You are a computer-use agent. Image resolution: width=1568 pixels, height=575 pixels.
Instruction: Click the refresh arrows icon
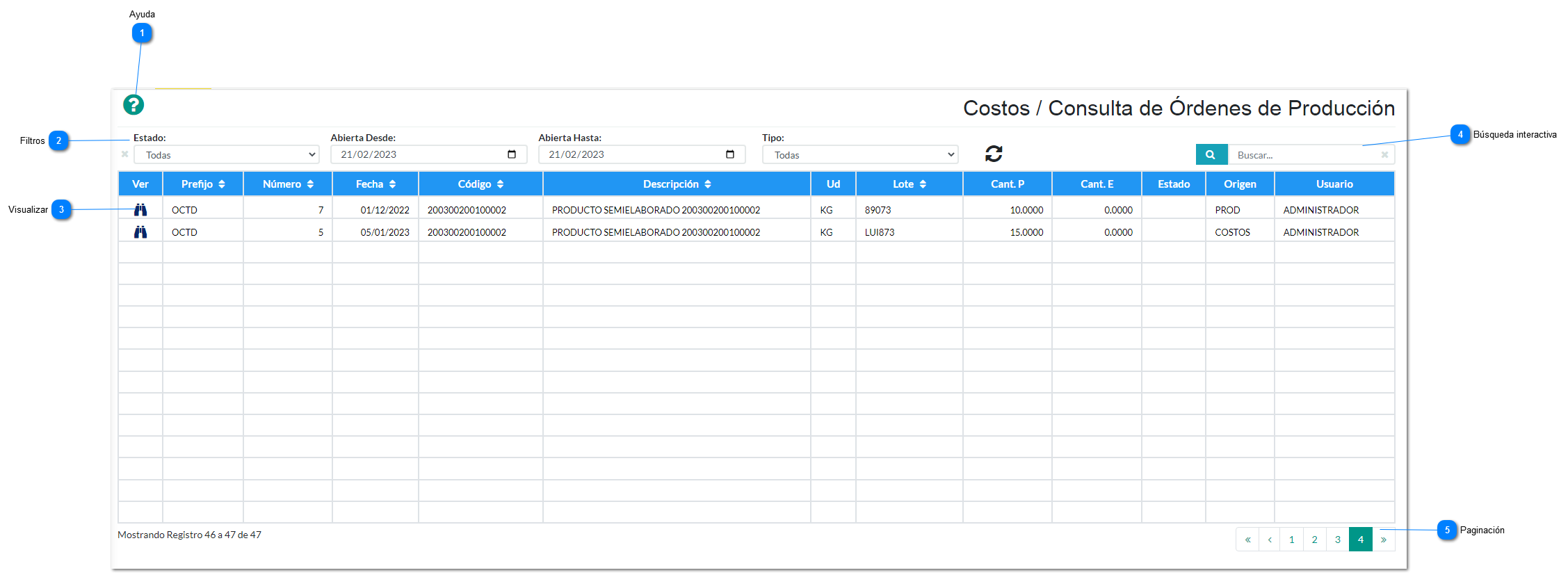click(994, 154)
